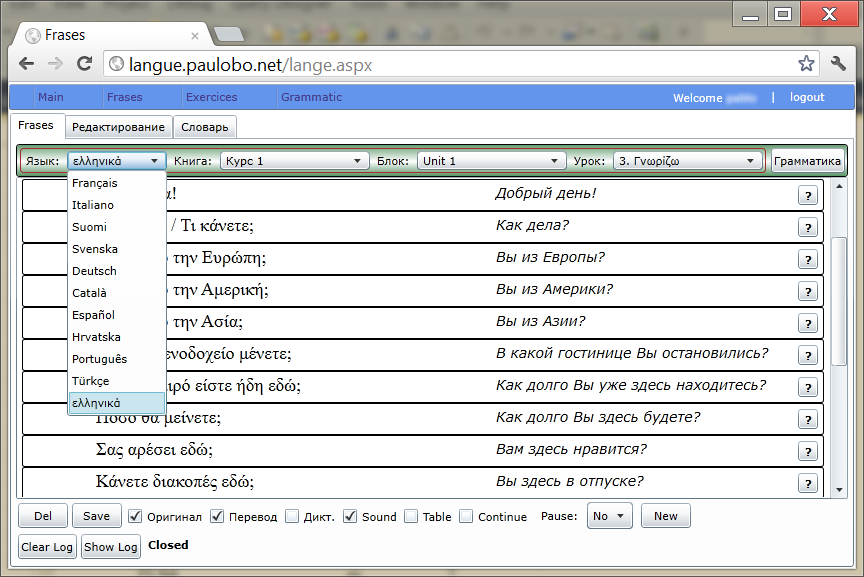Click the phrase list scrollbar thumb
The height and width of the screenshot is (577, 864).
[839, 301]
